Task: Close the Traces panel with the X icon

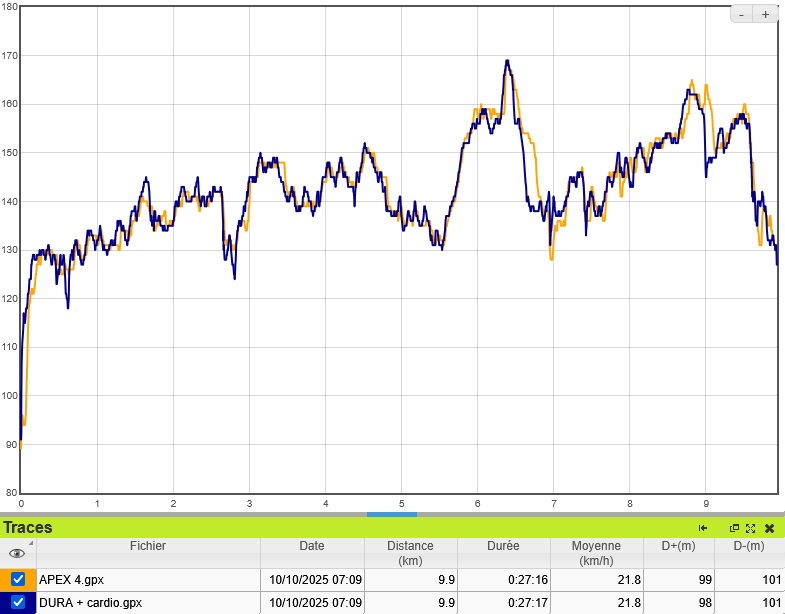Action: coord(769,528)
